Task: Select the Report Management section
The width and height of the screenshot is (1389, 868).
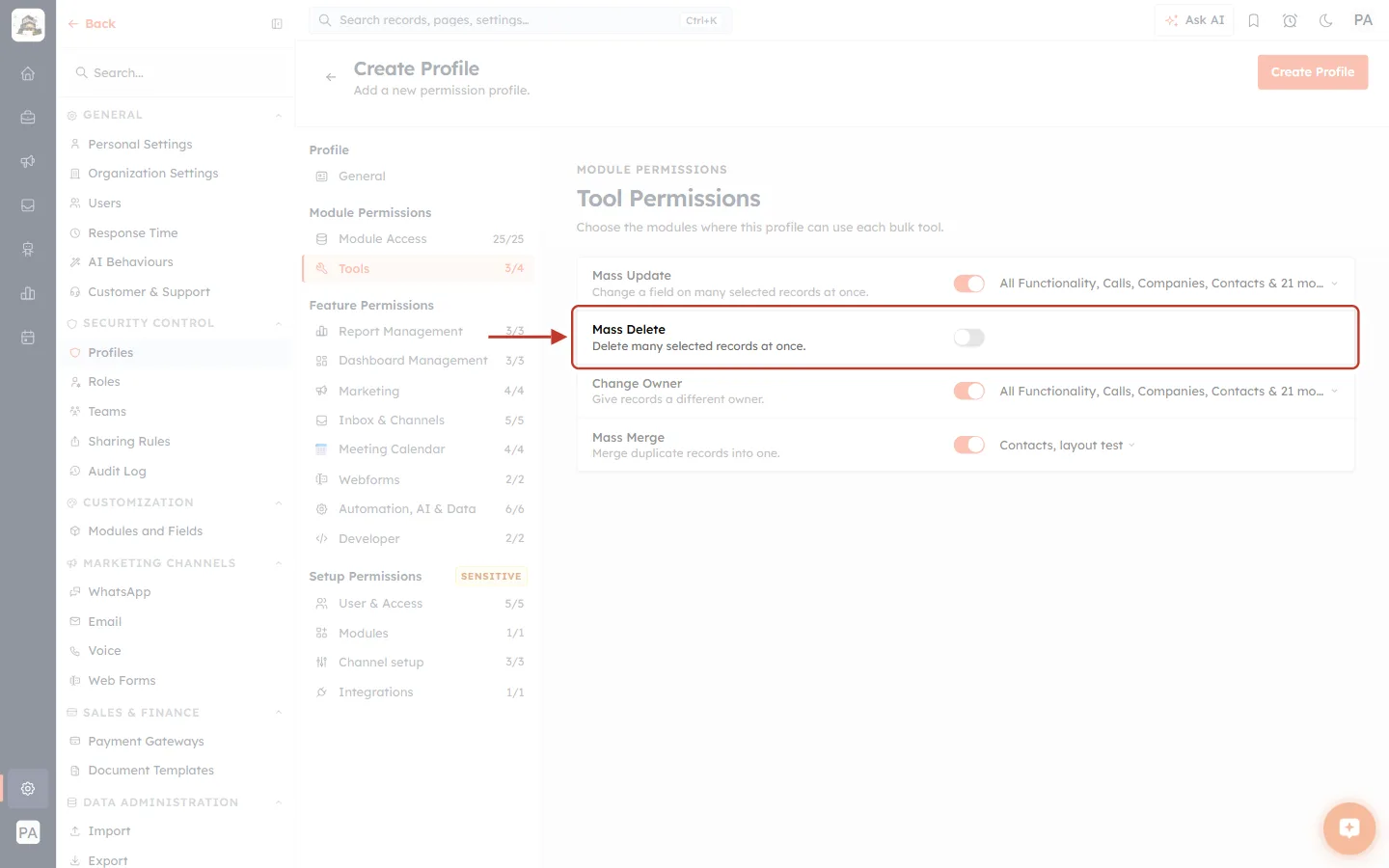Action: [x=419, y=332]
